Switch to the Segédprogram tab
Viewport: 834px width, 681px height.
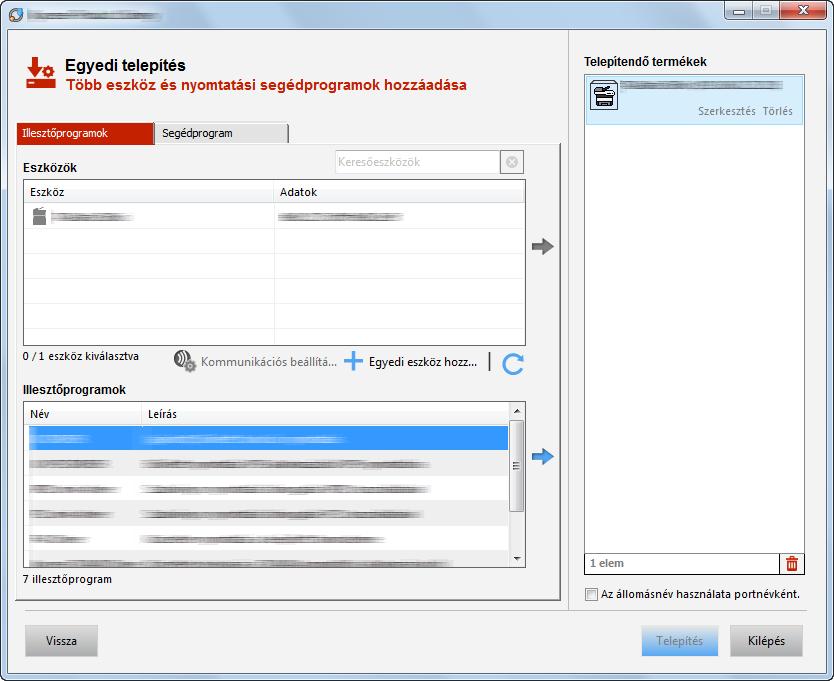[x=221, y=133]
